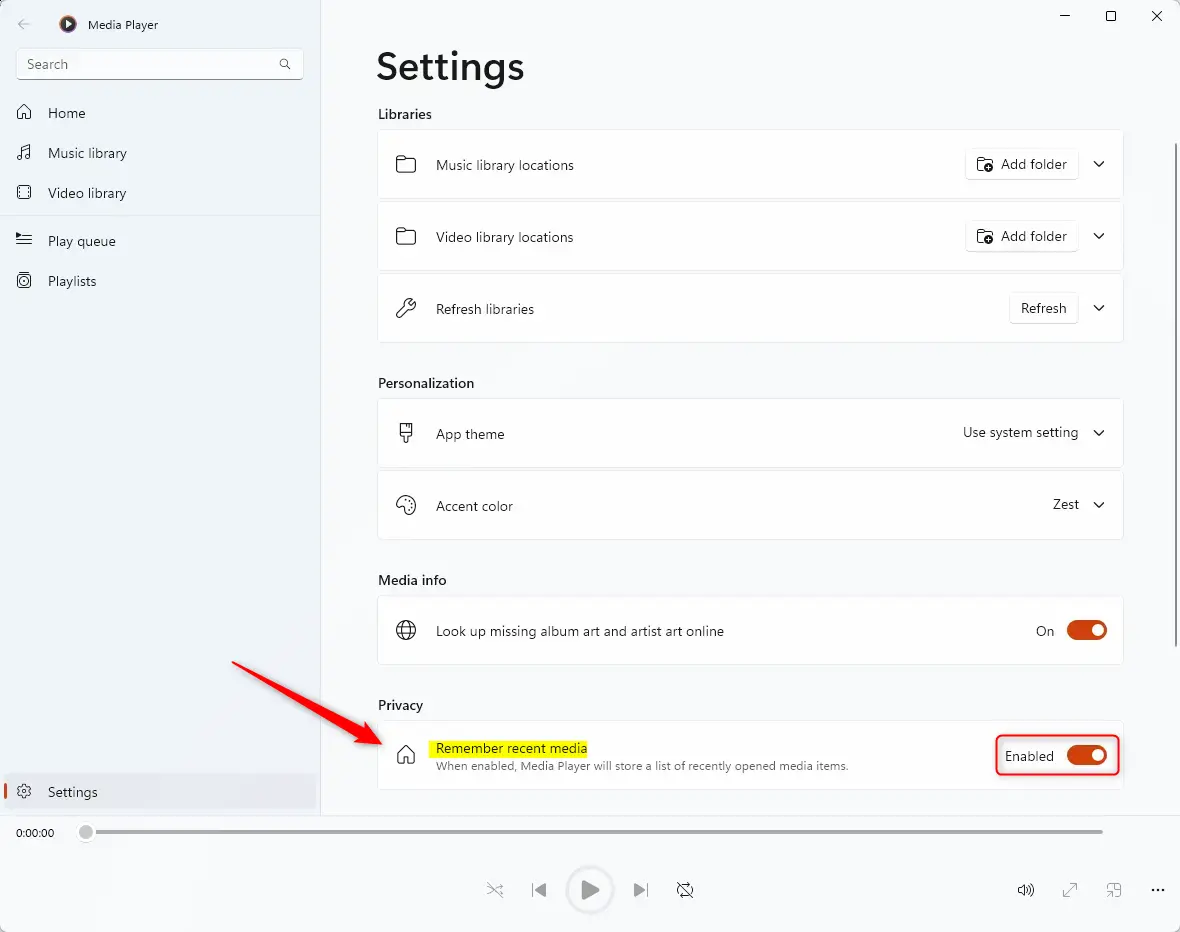
Task: Click the Refresh libraries button
Action: 1043,308
